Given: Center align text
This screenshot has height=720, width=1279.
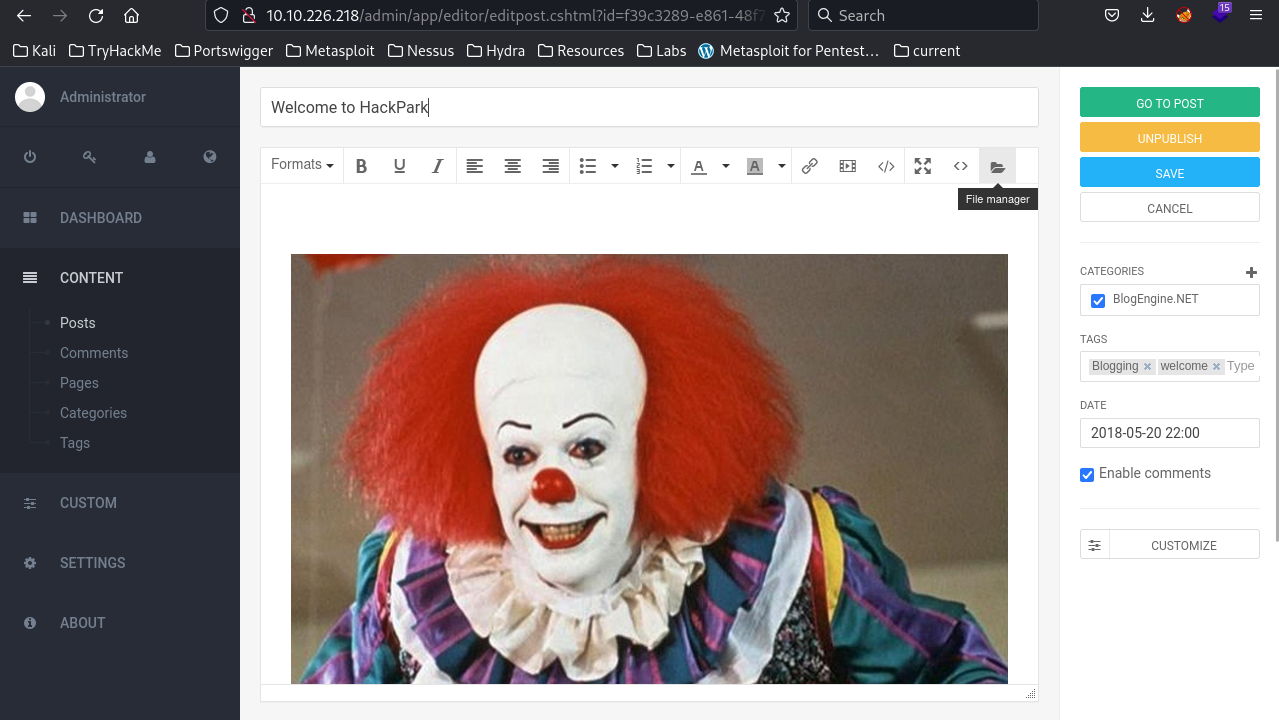Looking at the screenshot, I should [x=513, y=166].
